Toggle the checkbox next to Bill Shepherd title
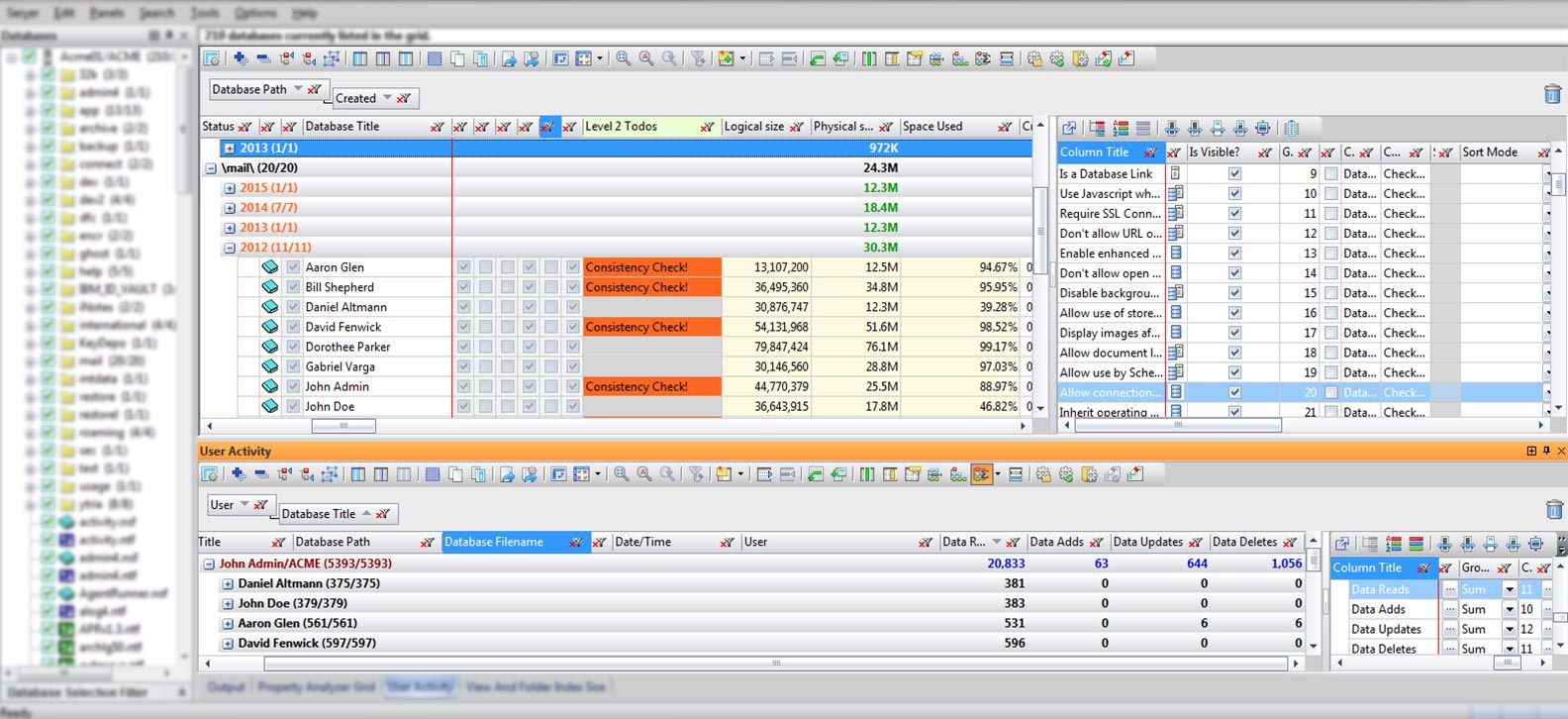Screen dimensions: 1568x719 coord(293,287)
